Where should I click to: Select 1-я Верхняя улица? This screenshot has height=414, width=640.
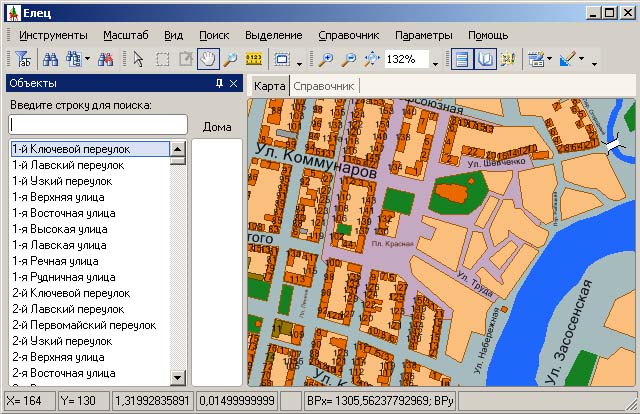point(90,197)
